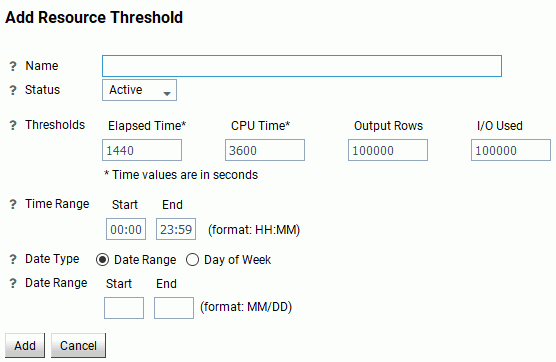Select the Time Range End field 23:59
The width and height of the screenshot is (556, 362).
point(176,229)
